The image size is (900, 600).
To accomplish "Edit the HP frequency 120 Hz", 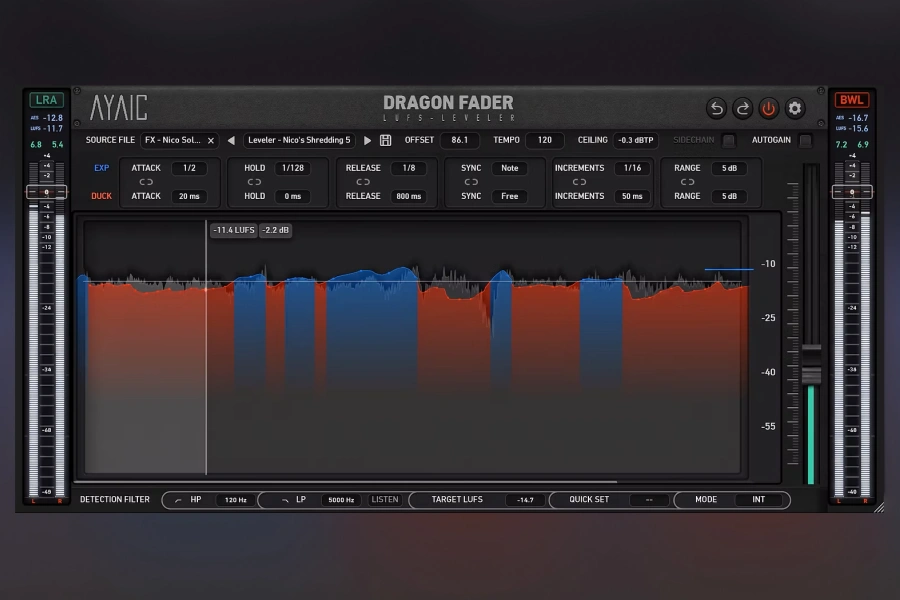I will [236, 500].
